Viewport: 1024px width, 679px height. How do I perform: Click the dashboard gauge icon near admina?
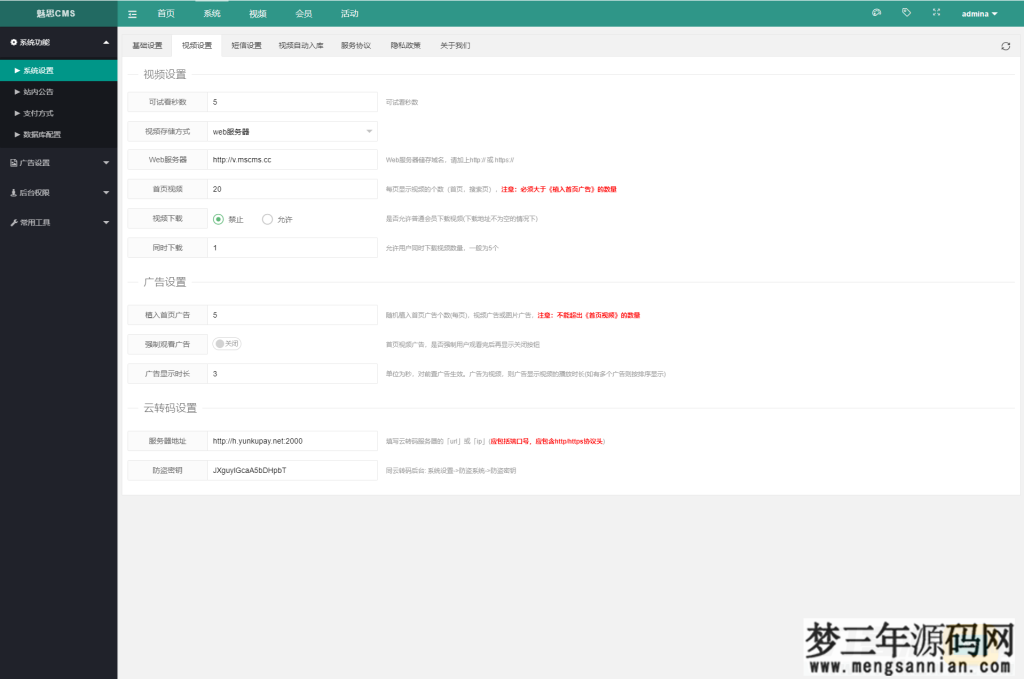tap(876, 12)
